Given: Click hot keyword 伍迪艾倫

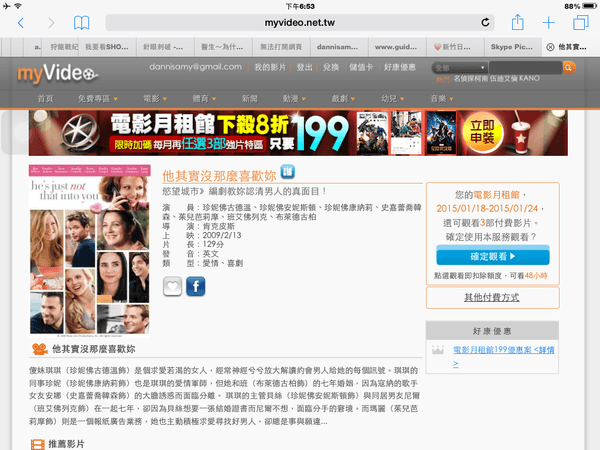Looking at the screenshot, I should coord(504,79).
